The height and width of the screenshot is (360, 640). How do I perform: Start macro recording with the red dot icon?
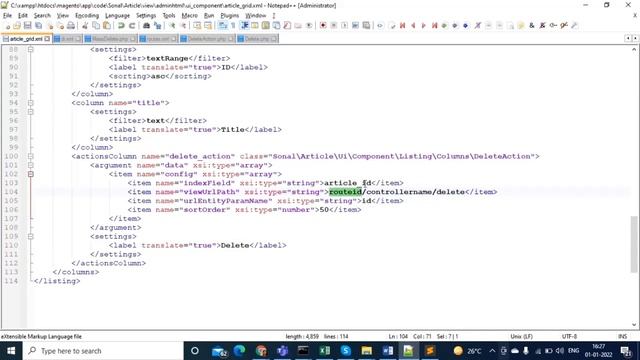(x=323, y=26)
